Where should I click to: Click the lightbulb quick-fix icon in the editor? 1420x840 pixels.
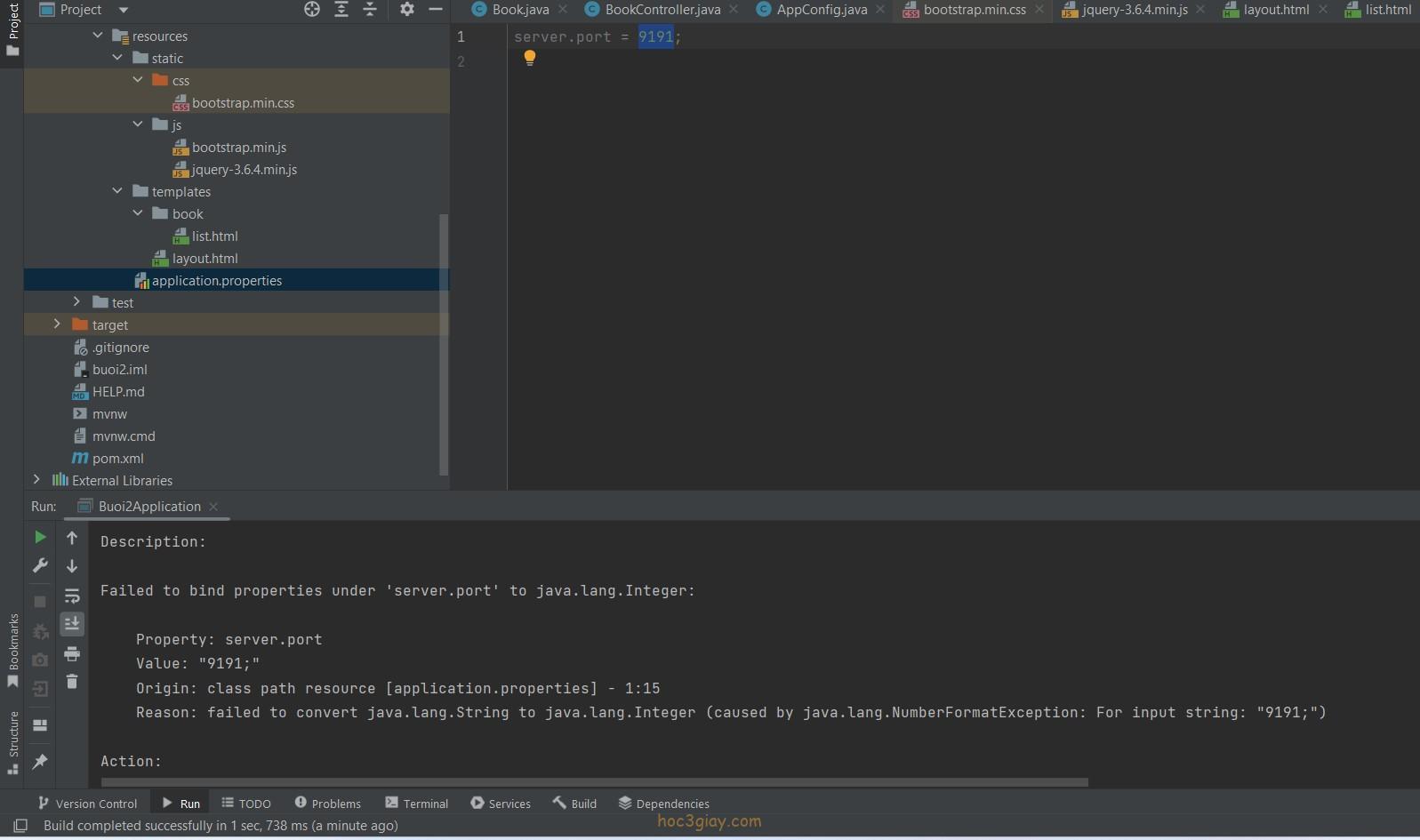[x=529, y=58]
